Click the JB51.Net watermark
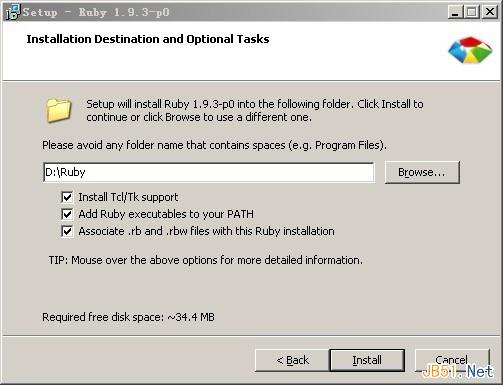Screen dimensions: 503x385 point(458,372)
